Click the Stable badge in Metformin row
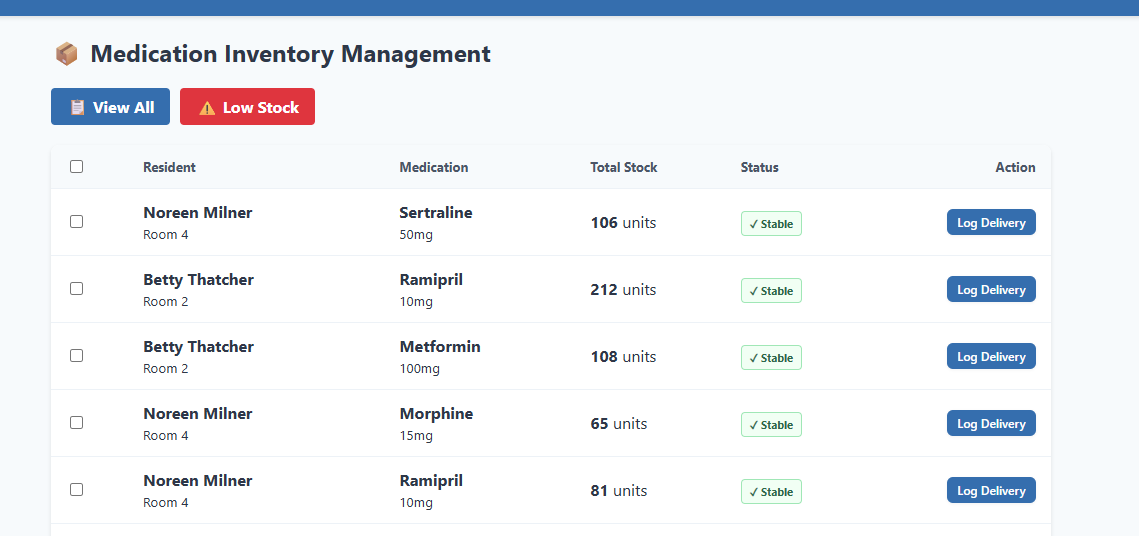This screenshot has height=536, width=1139. pos(771,357)
